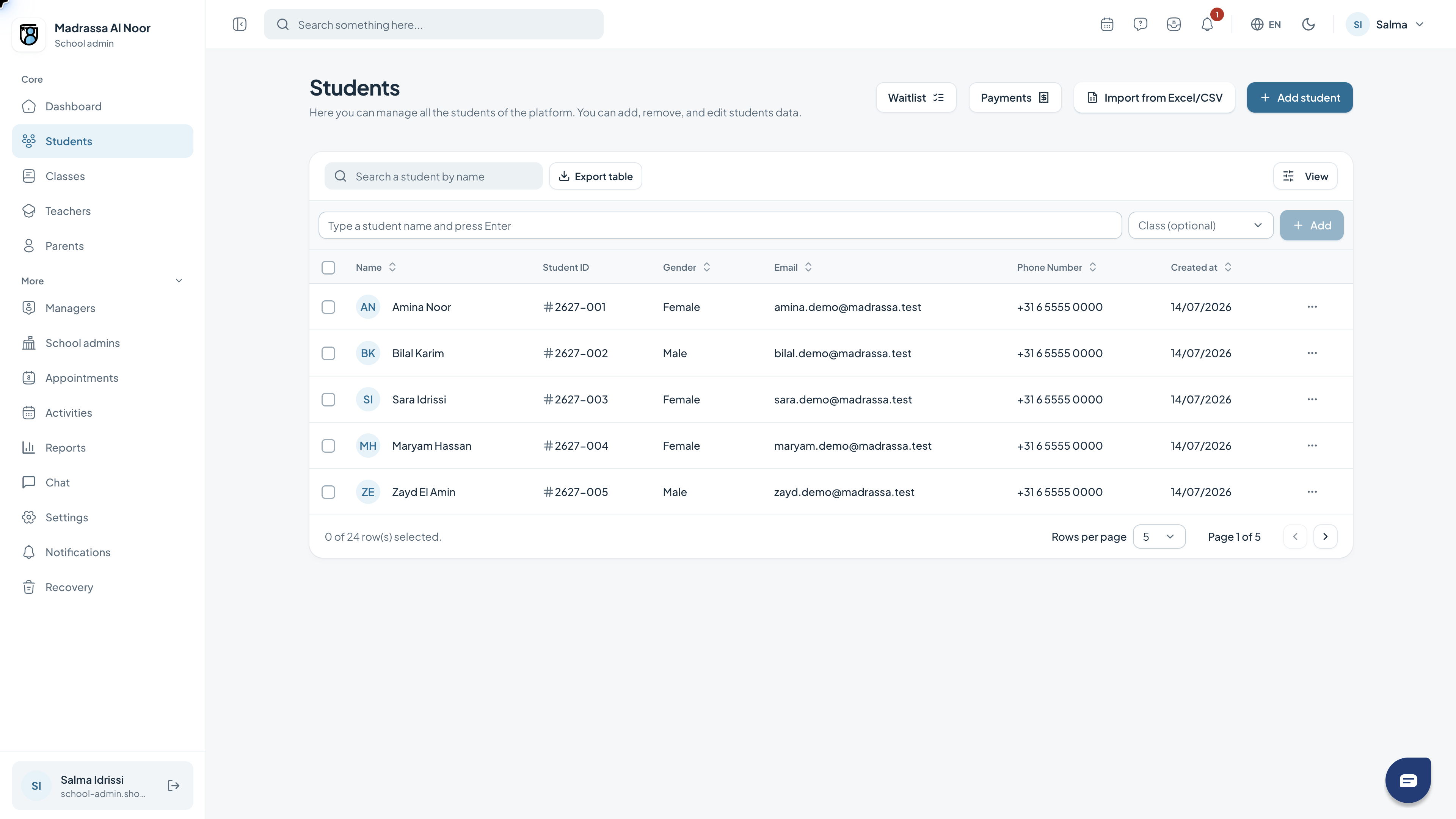
Task: Click the Add student button
Action: tap(1299, 98)
